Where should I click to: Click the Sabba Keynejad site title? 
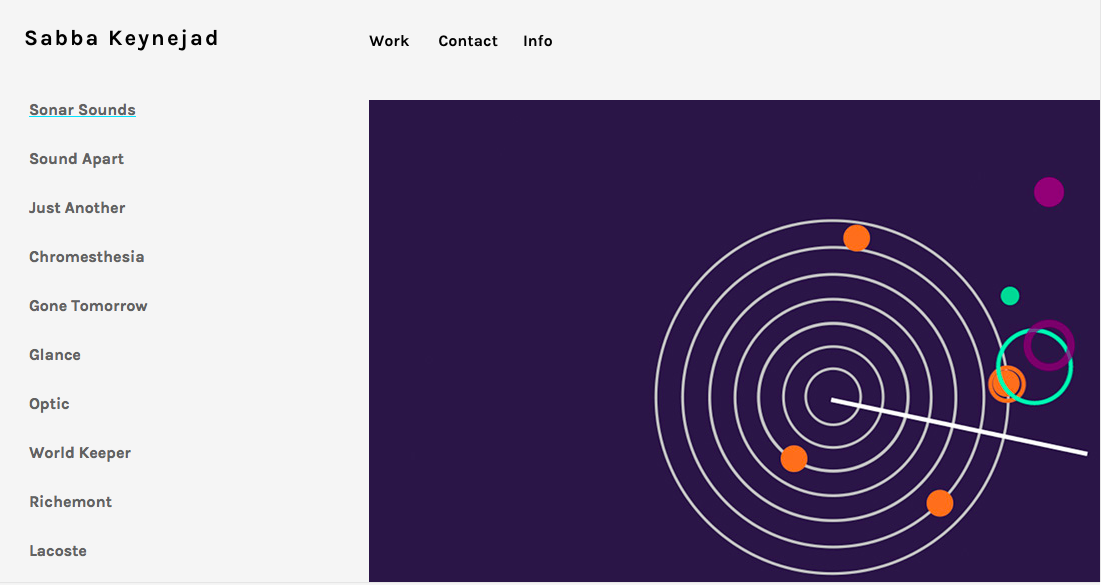click(x=121, y=39)
